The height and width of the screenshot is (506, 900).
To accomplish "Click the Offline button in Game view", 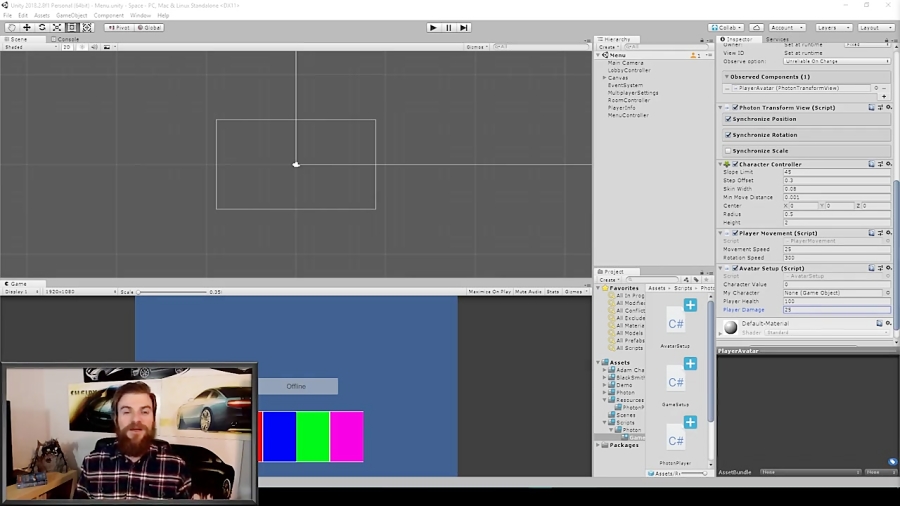I will (297, 386).
